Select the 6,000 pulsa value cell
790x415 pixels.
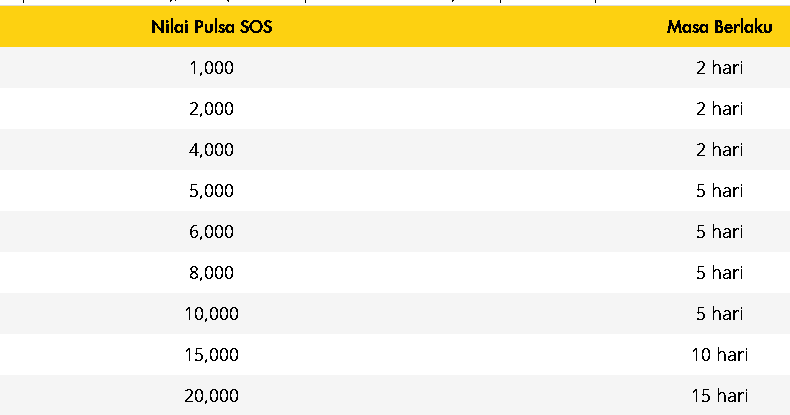212,232
